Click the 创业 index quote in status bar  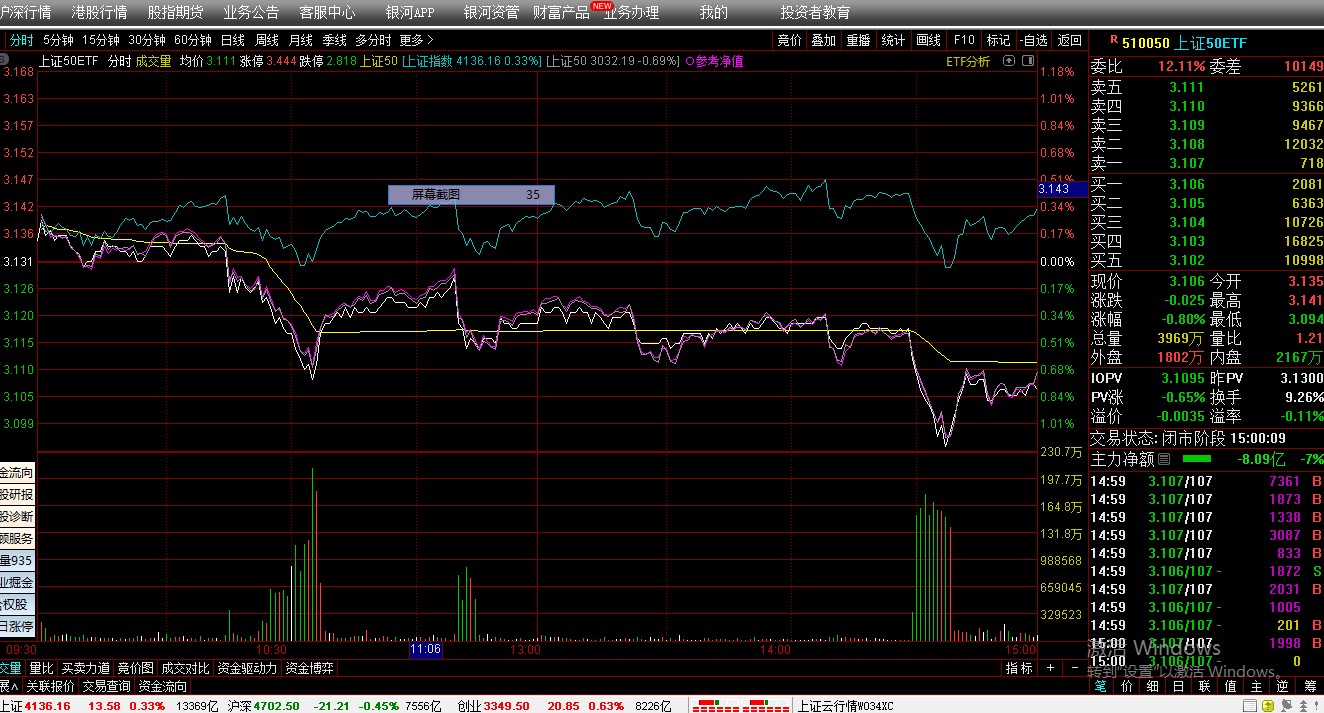click(564, 706)
